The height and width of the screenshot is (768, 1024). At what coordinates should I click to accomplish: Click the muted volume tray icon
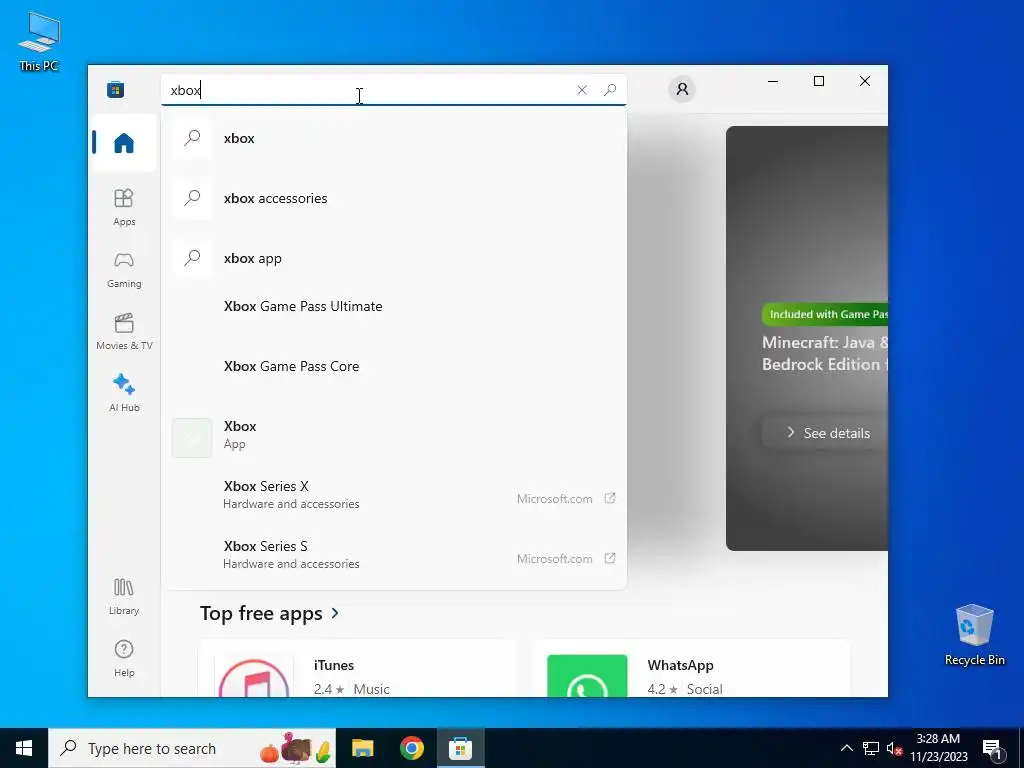[895, 748]
